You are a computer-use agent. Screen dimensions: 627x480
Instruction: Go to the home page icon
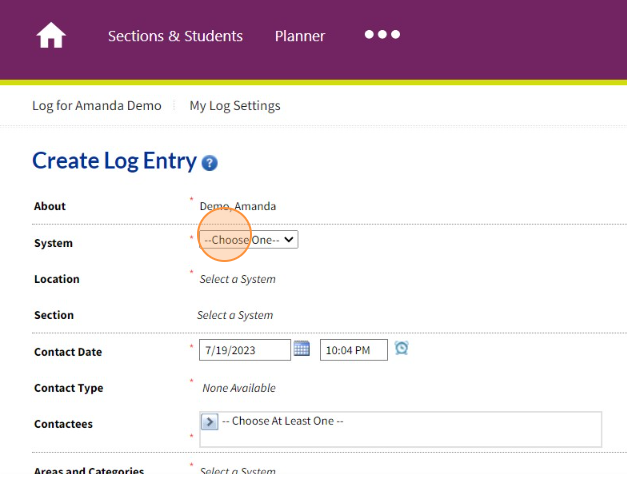click(51, 35)
